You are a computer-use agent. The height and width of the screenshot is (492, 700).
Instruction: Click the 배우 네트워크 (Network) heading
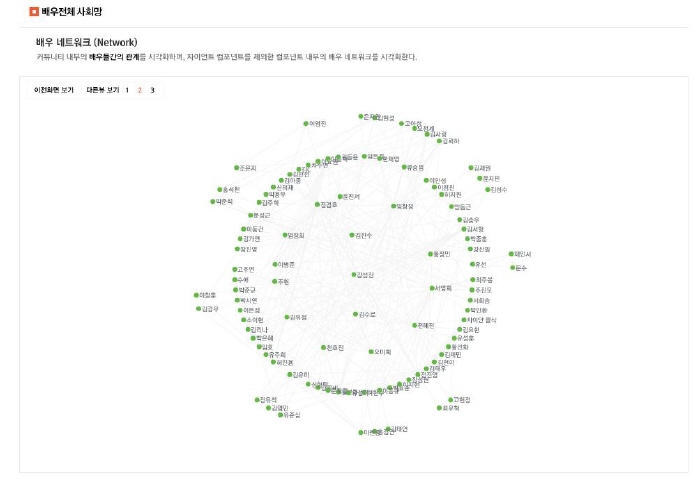(x=87, y=42)
